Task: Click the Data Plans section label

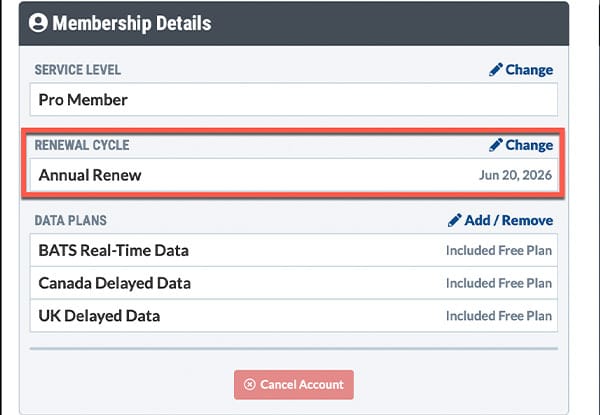Action: pyautogui.click(x=71, y=220)
